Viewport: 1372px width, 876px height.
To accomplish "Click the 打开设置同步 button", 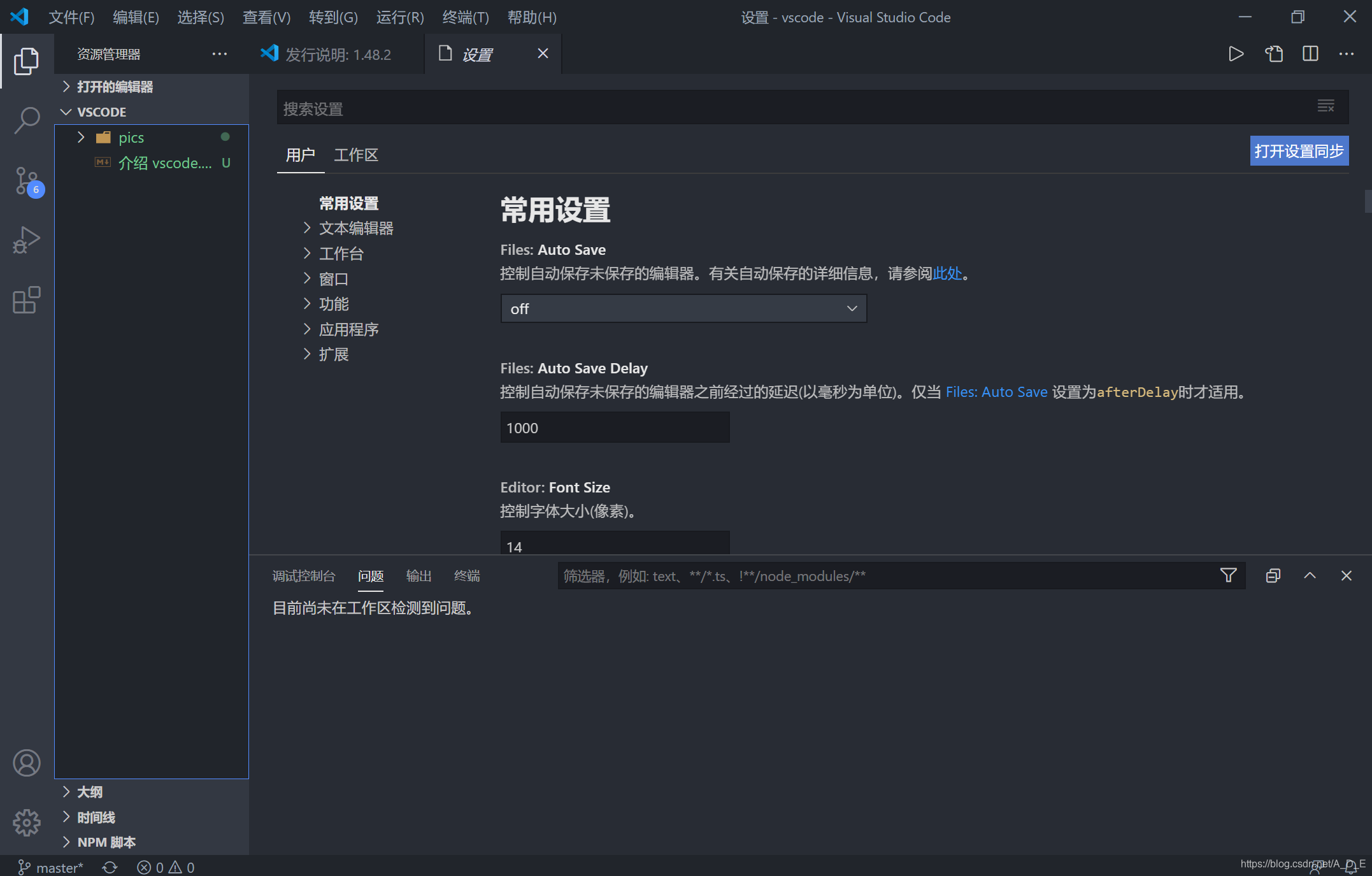I will [x=1299, y=151].
